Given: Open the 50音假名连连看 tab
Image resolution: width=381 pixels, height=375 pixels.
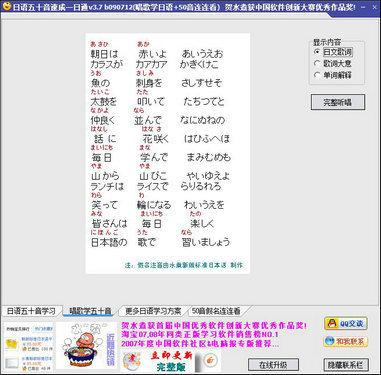Looking at the screenshot, I should coord(216,311).
